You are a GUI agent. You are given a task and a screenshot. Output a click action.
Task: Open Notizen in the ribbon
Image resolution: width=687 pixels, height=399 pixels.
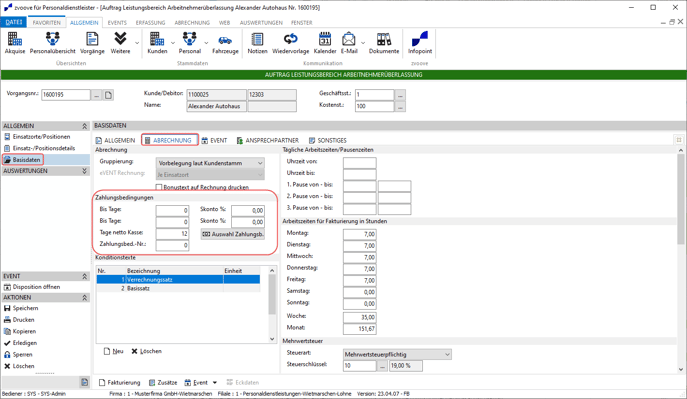[257, 43]
